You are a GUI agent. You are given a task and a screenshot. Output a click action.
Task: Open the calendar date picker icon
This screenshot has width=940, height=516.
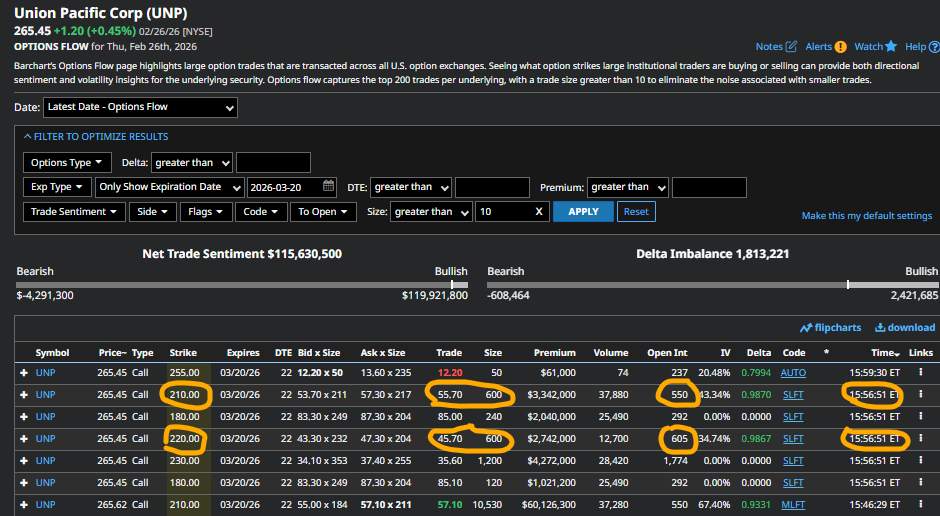329,186
